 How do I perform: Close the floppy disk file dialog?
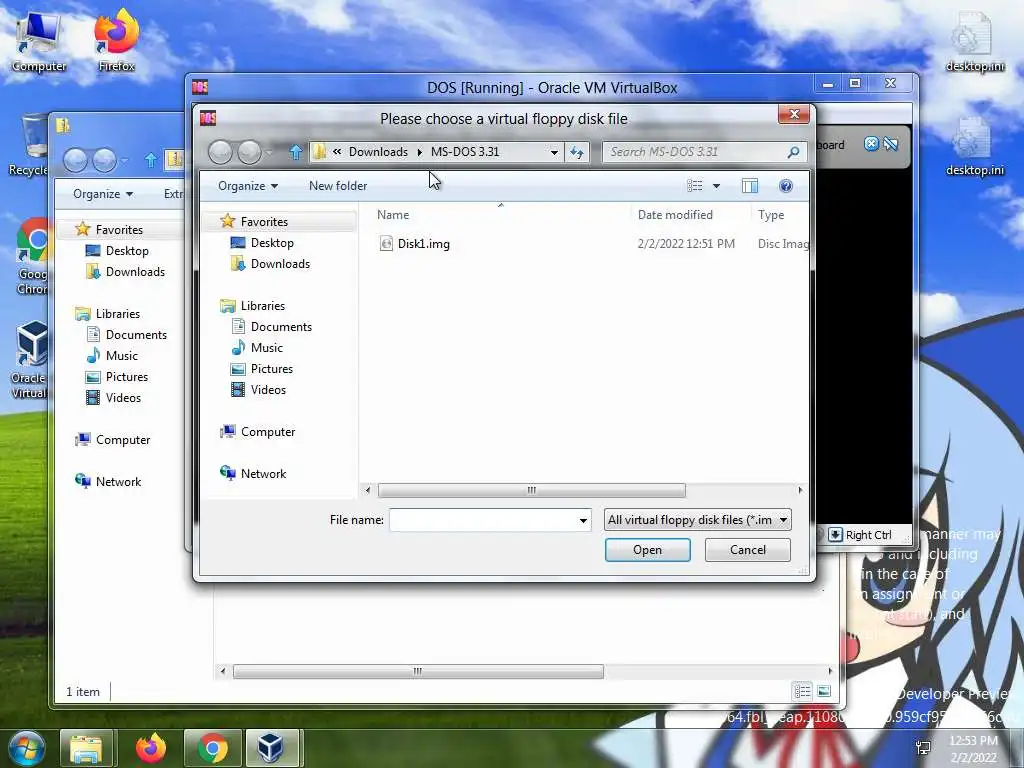(x=794, y=114)
